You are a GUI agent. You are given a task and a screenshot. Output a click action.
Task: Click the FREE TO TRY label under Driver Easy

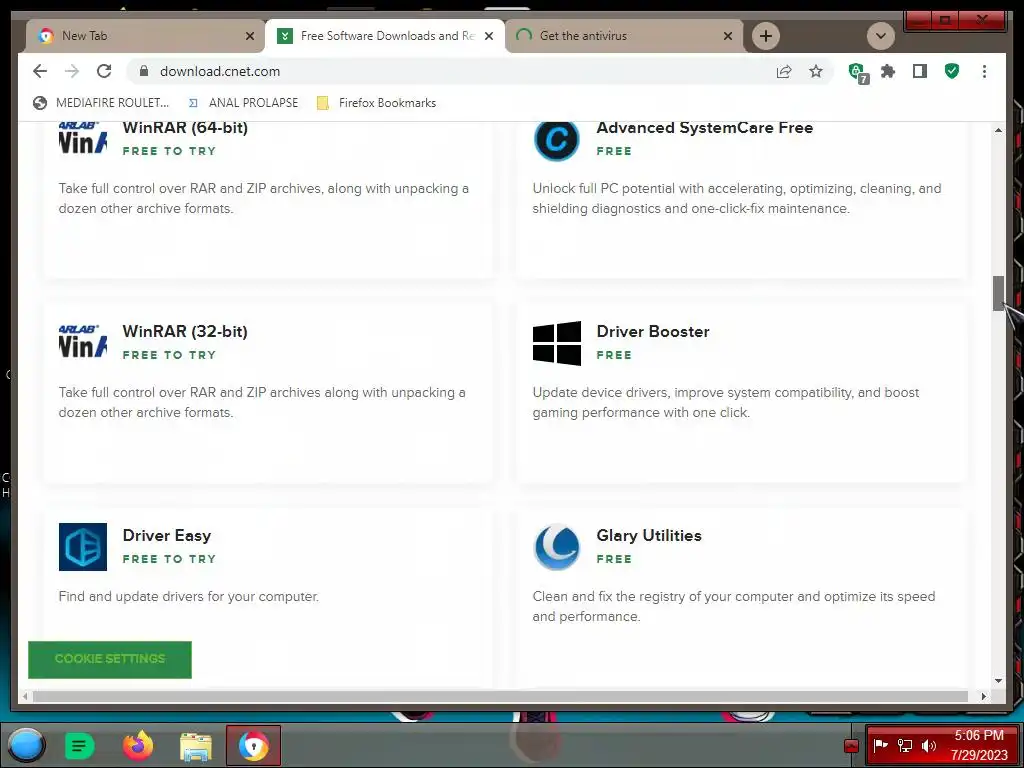pos(169,559)
